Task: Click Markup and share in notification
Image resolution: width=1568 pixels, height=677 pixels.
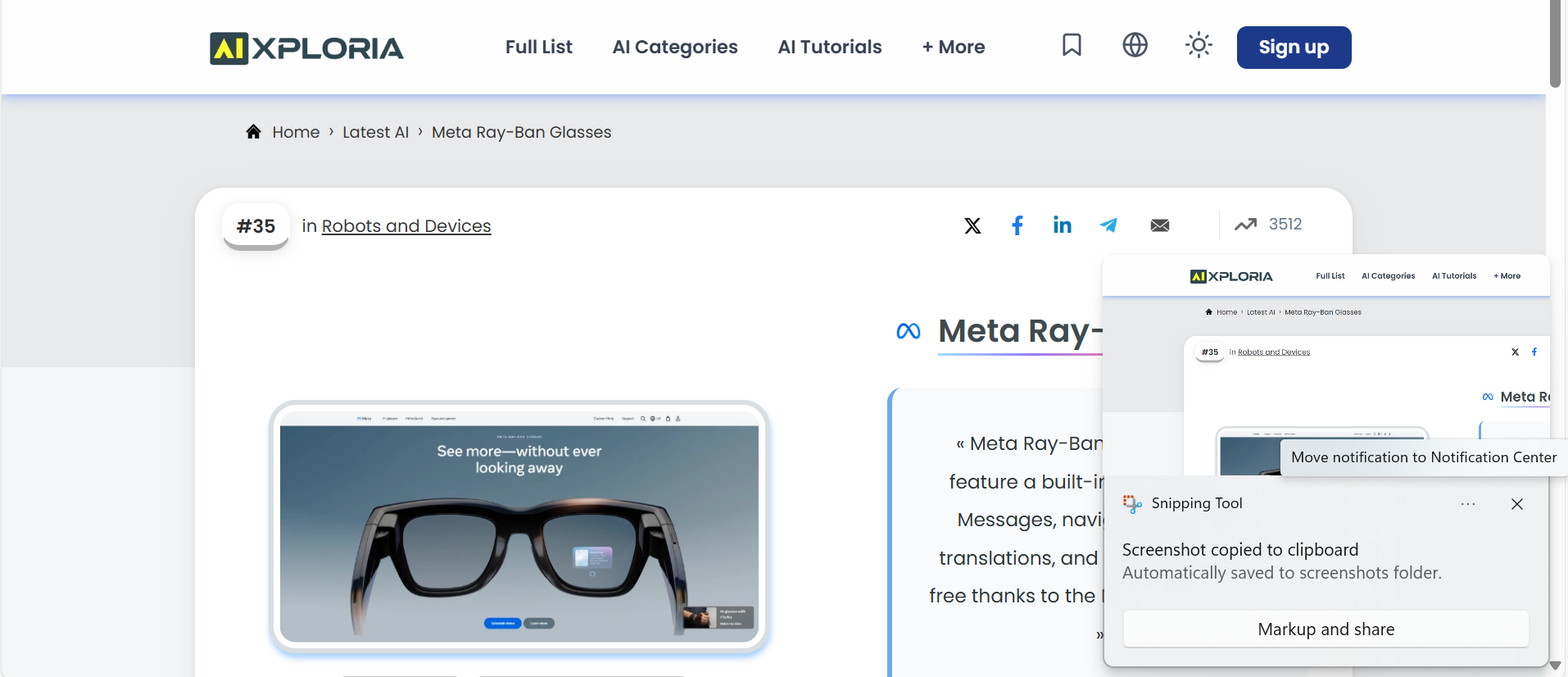Action: [x=1325, y=629]
